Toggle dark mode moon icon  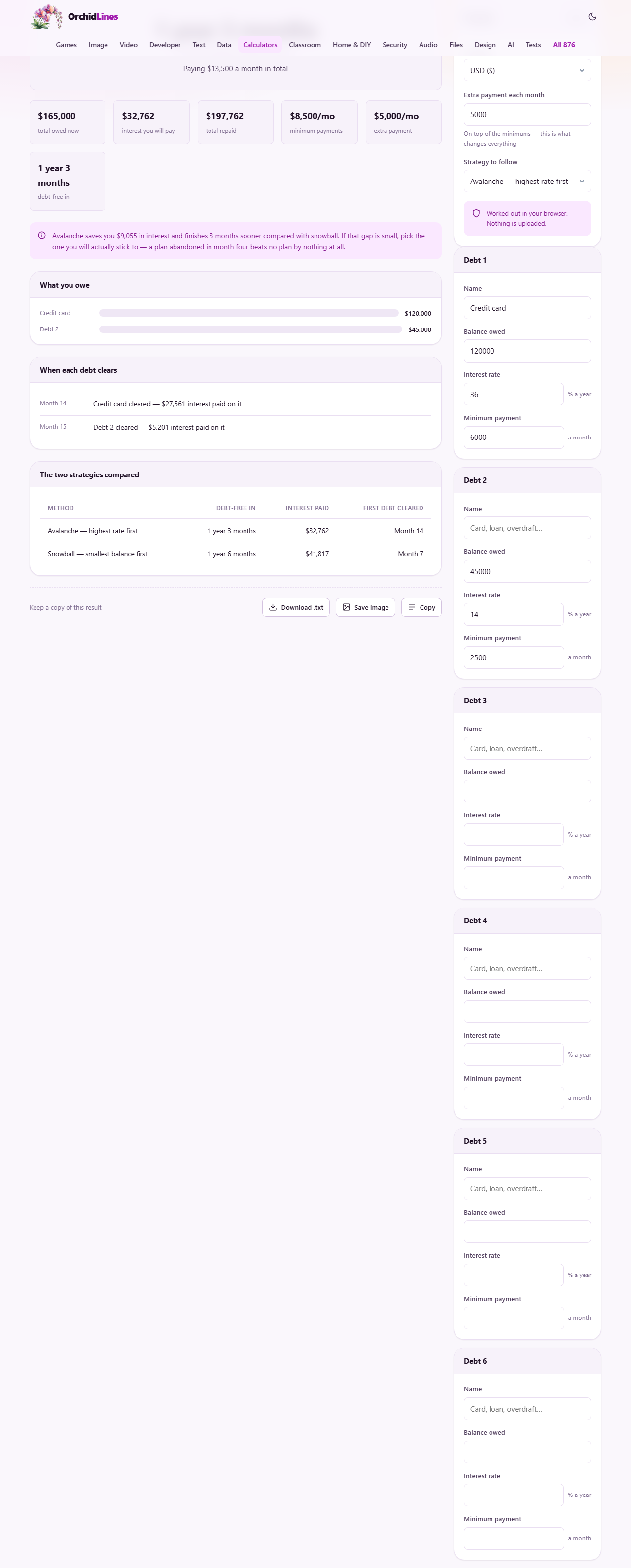coord(592,16)
